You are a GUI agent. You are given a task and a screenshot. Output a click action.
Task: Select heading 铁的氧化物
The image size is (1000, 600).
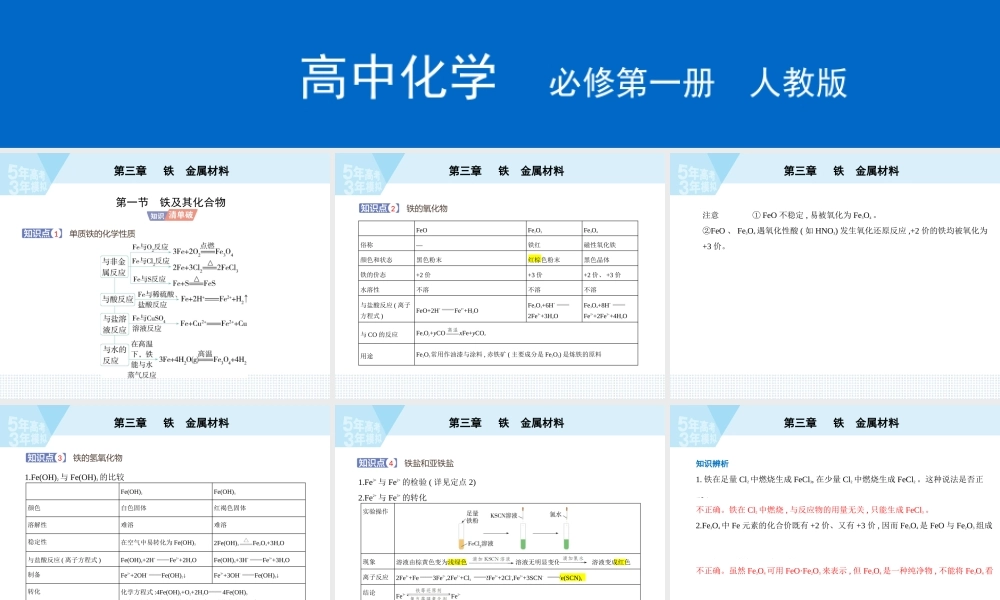coord(427,209)
